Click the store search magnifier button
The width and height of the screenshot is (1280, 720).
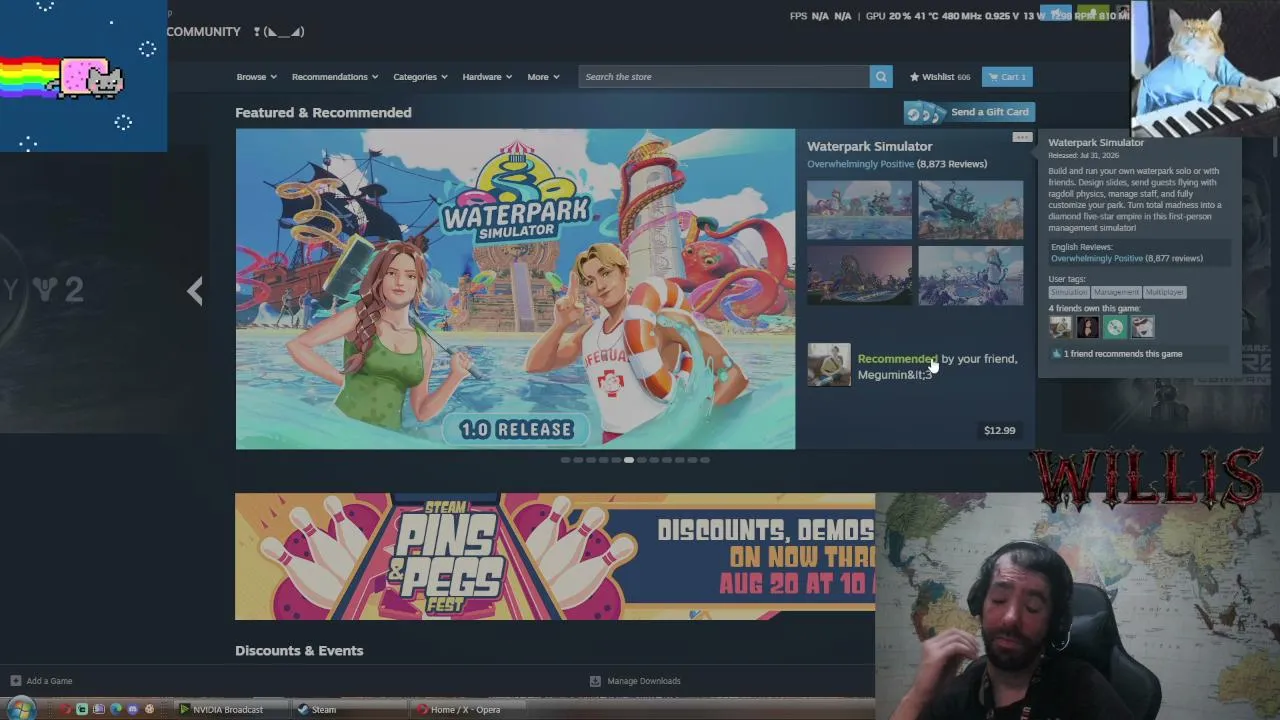[x=881, y=77]
